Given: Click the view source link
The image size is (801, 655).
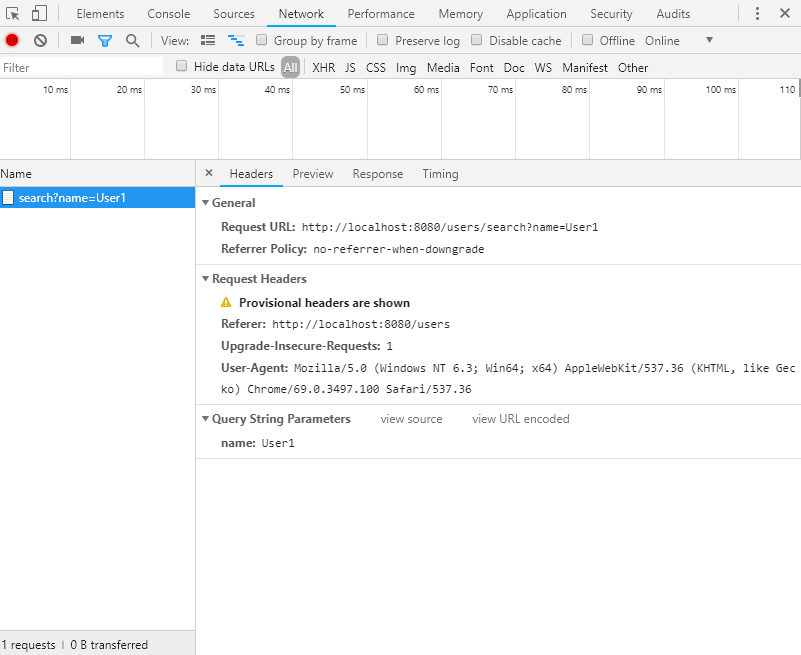Looking at the screenshot, I should 411,419.
